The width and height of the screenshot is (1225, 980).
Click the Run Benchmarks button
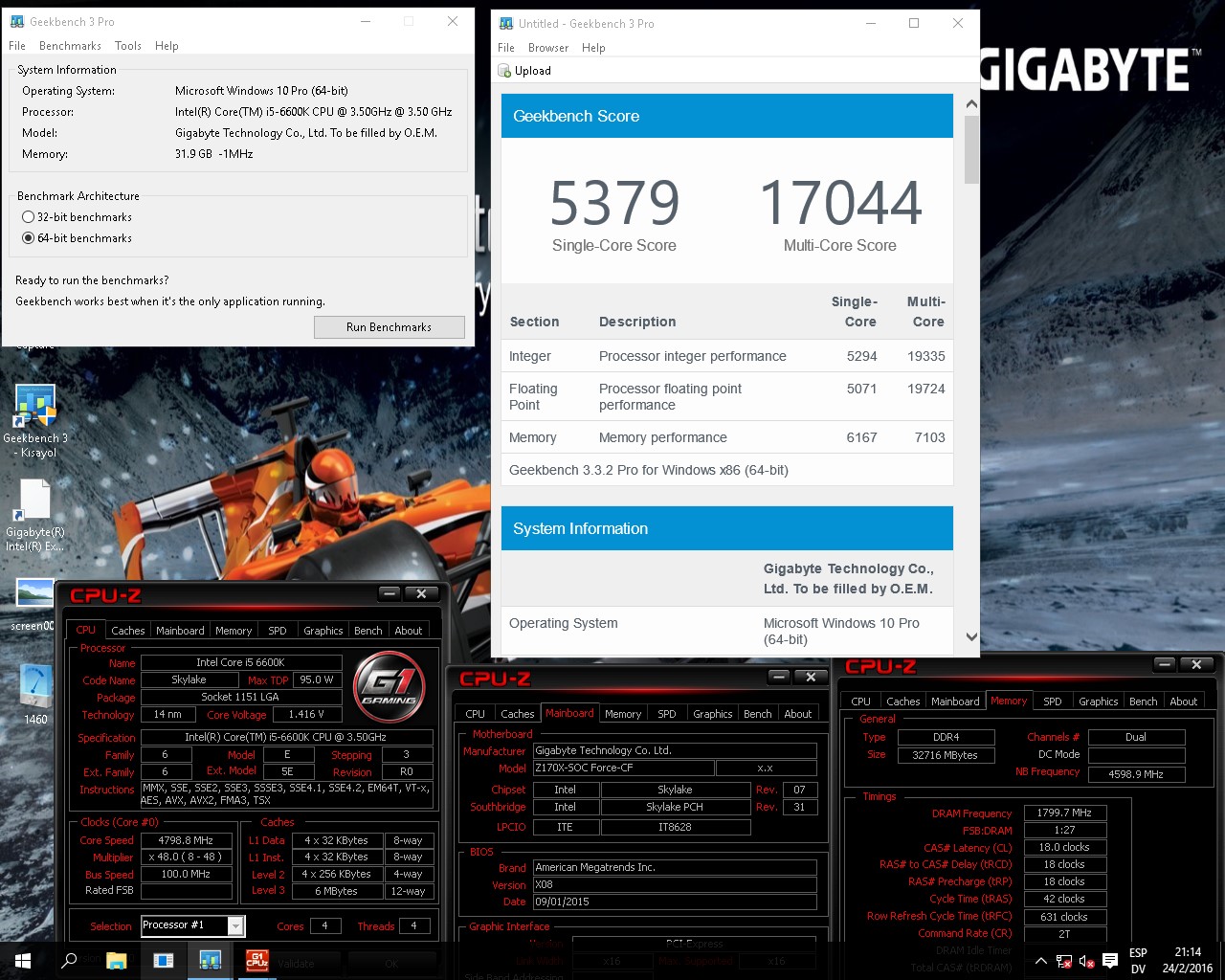click(x=390, y=327)
